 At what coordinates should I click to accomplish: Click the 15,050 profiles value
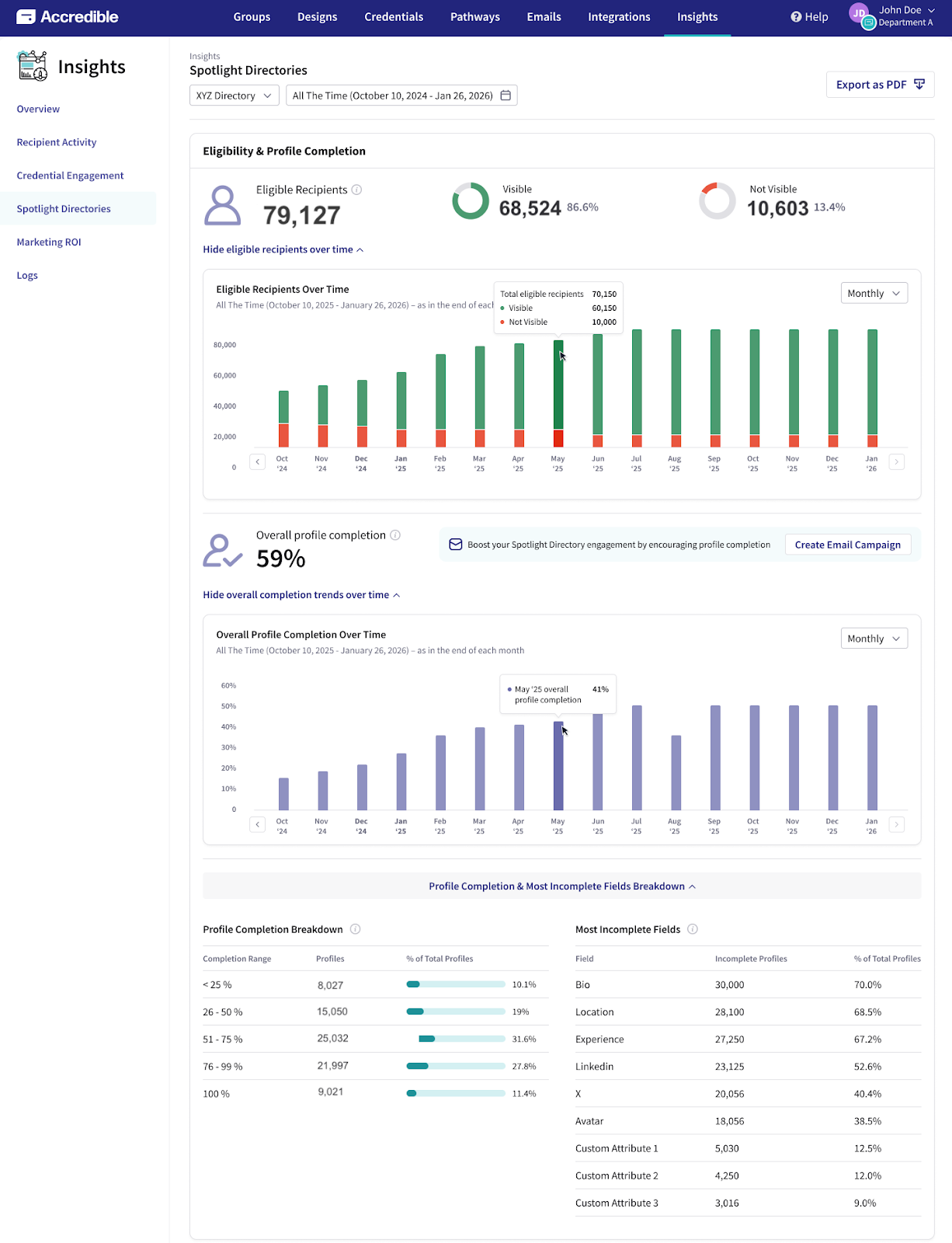332,1011
